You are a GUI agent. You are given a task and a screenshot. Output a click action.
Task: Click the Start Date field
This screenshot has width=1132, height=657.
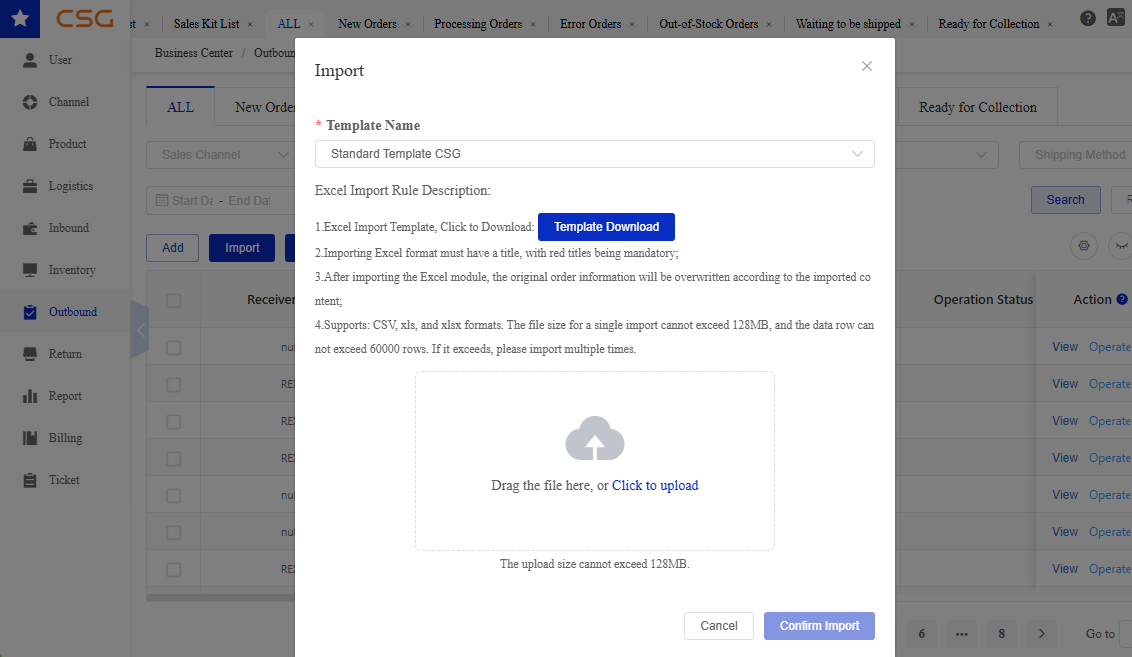[x=192, y=201]
